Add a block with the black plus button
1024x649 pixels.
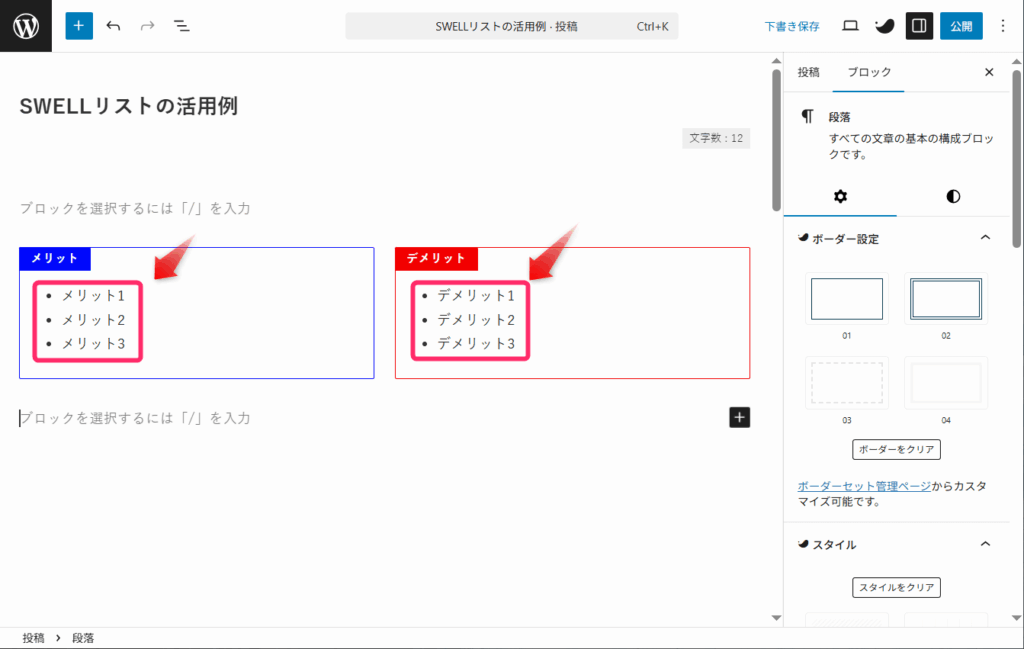click(x=739, y=417)
